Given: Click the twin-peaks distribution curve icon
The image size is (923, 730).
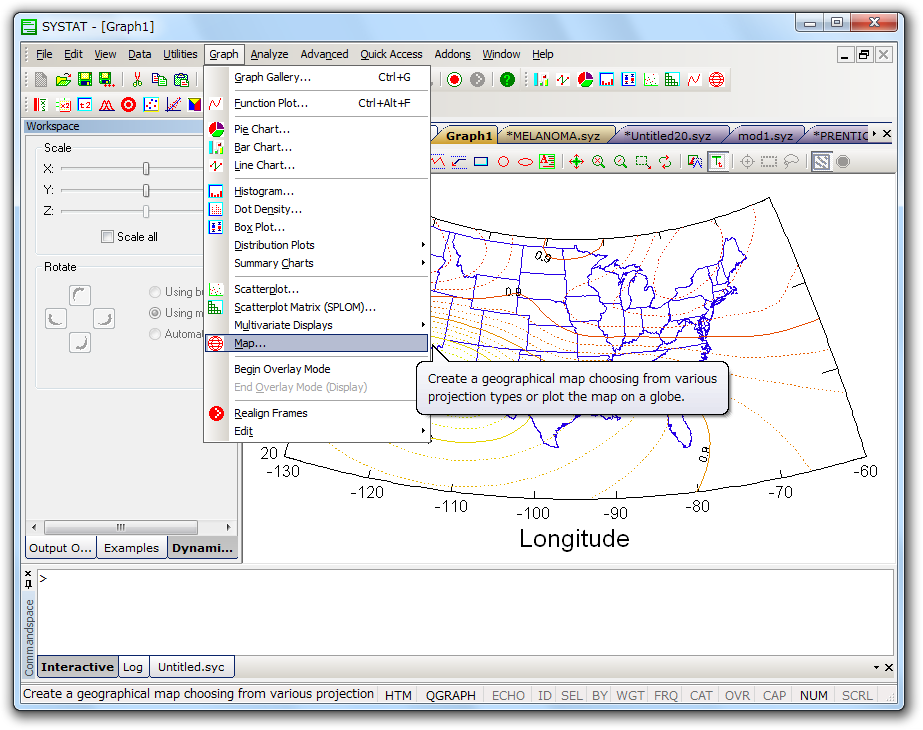Looking at the screenshot, I should coord(107,105).
